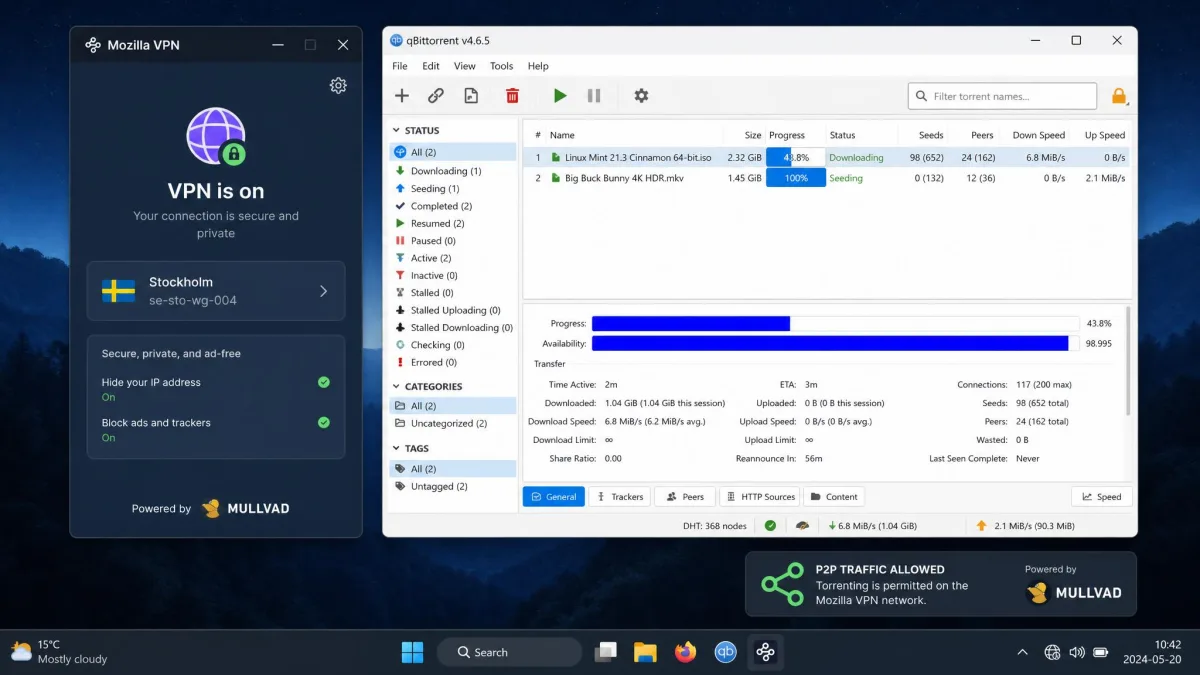Open the File menu

(x=400, y=66)
